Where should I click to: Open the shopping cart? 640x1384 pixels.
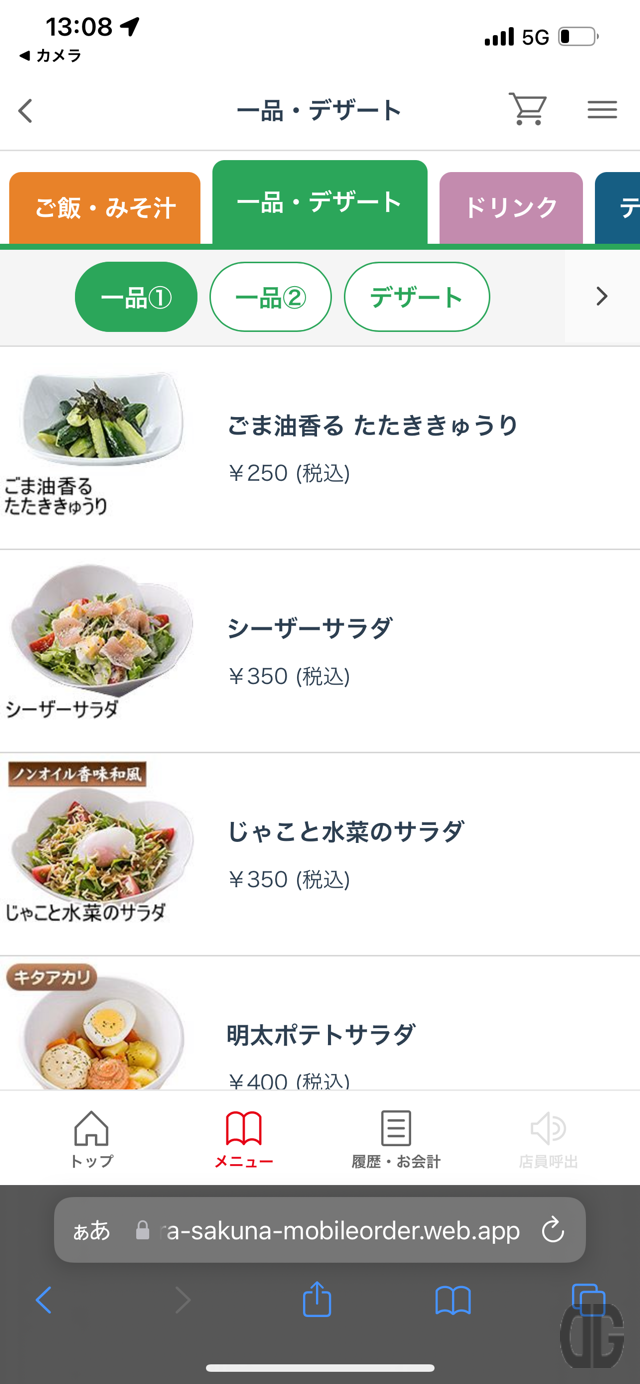click(x=527, y=109)
